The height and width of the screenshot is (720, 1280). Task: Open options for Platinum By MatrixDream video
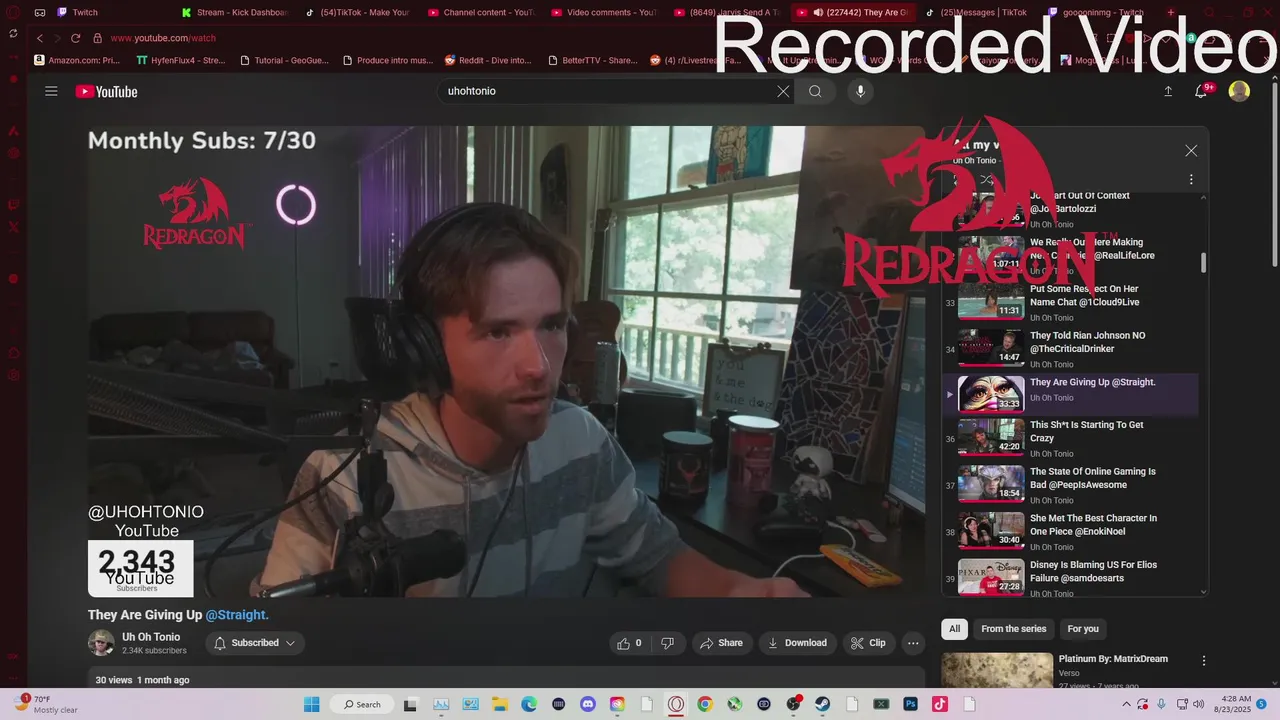point(1204,661)
